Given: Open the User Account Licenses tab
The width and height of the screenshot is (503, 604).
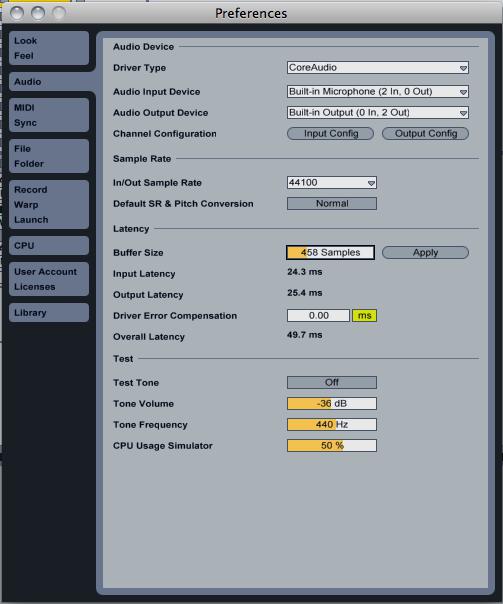Looking at the screenshot, I should [x=49, y=279].
